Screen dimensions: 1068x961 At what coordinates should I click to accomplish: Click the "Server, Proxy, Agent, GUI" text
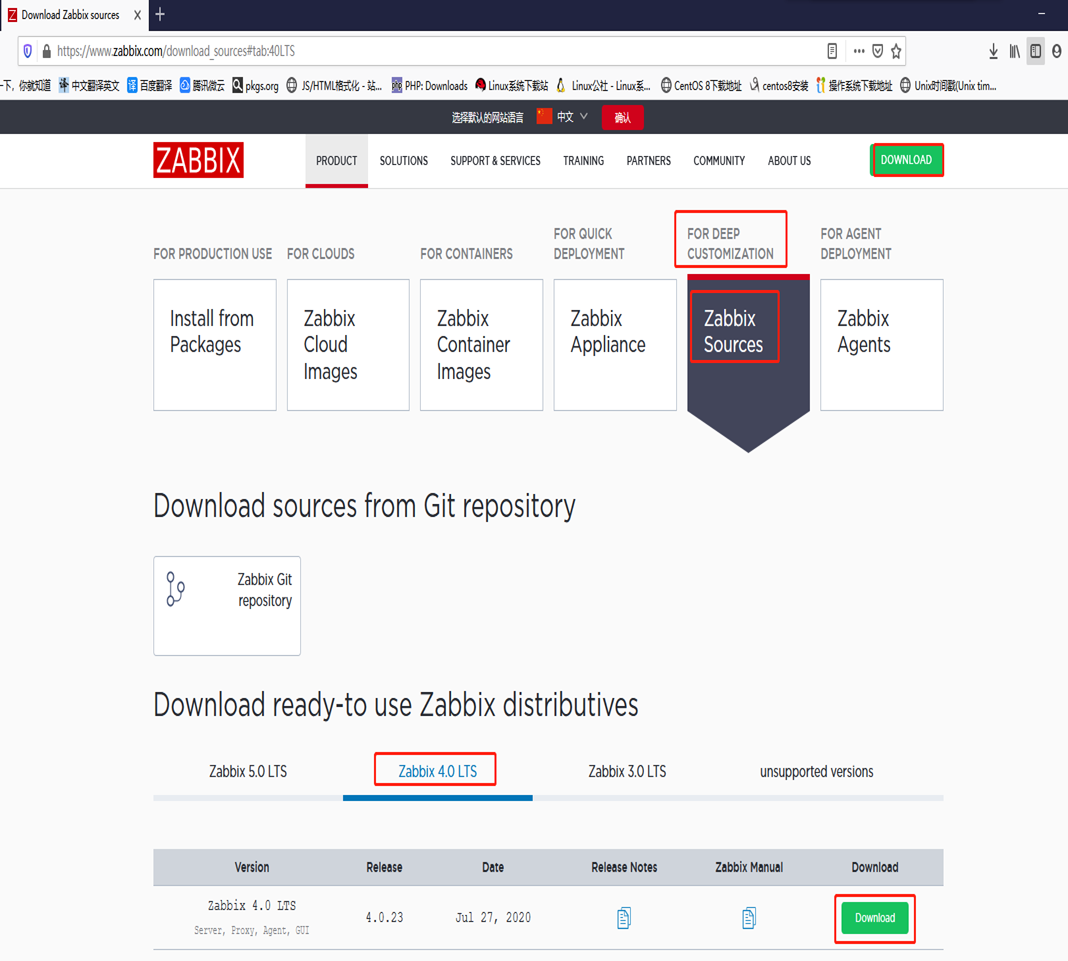[x=251, y=930]
